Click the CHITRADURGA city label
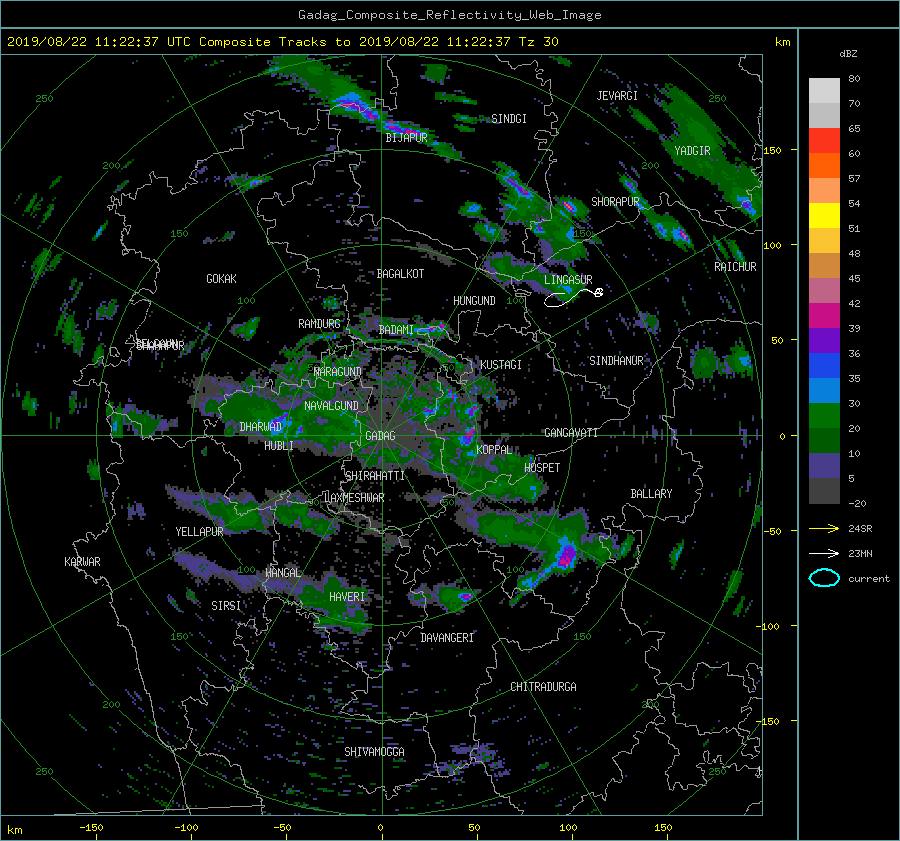The width and height of the screenshot is (900, 841). pyautogui.click(x=544, y=687)
